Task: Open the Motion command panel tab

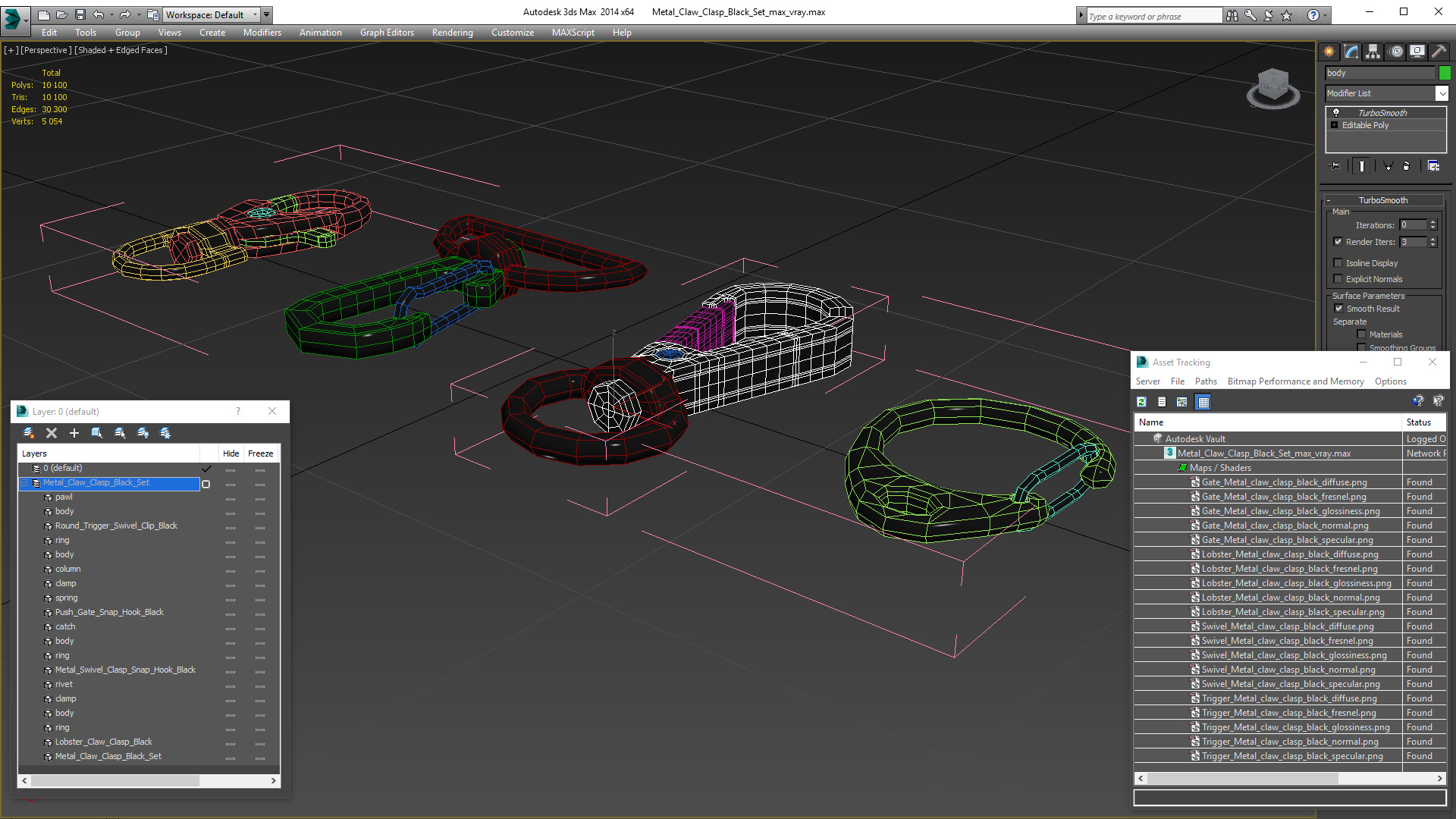Action: click(x=1395, y=52)
